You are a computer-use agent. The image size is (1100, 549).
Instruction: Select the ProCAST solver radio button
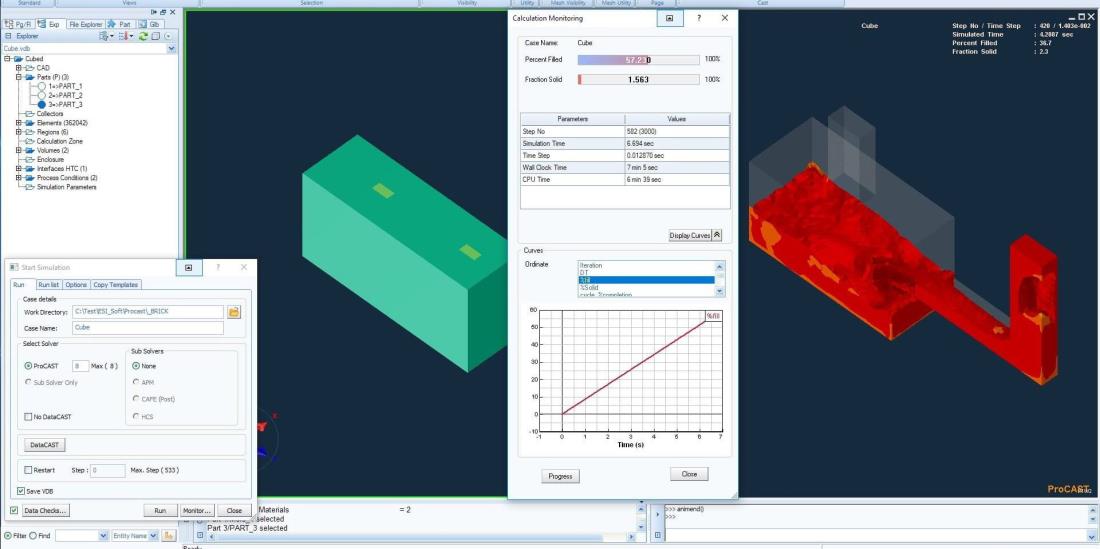click(x=28, y=366)
